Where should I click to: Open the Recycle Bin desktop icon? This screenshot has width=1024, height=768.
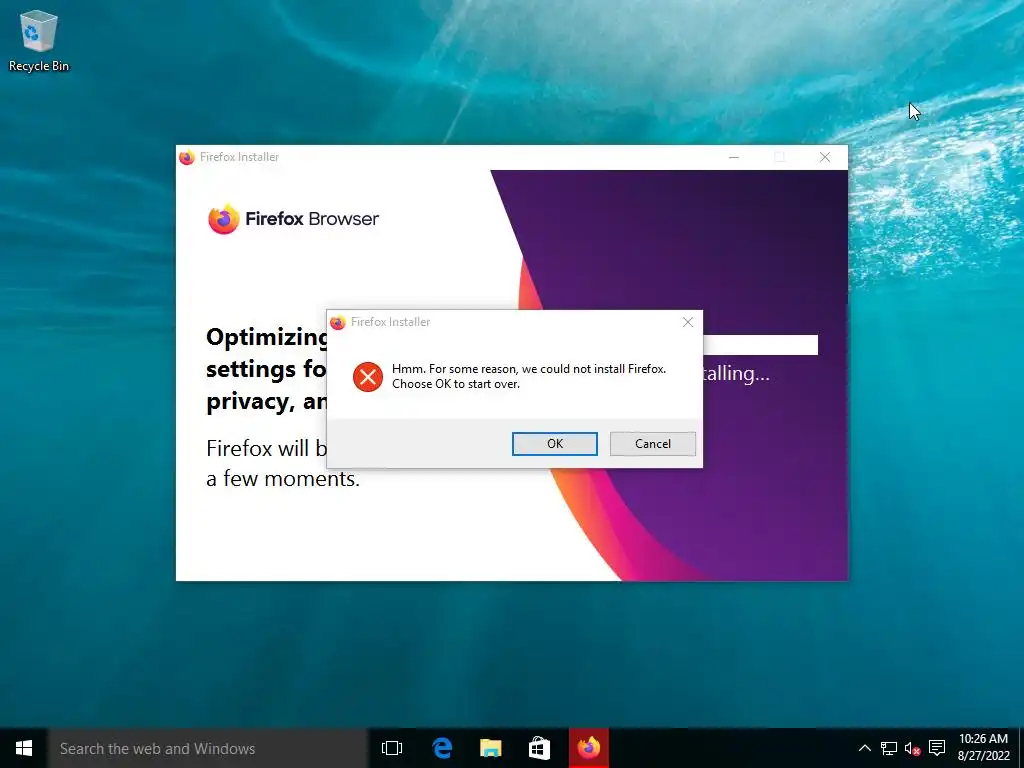click(x=39, y=40)
